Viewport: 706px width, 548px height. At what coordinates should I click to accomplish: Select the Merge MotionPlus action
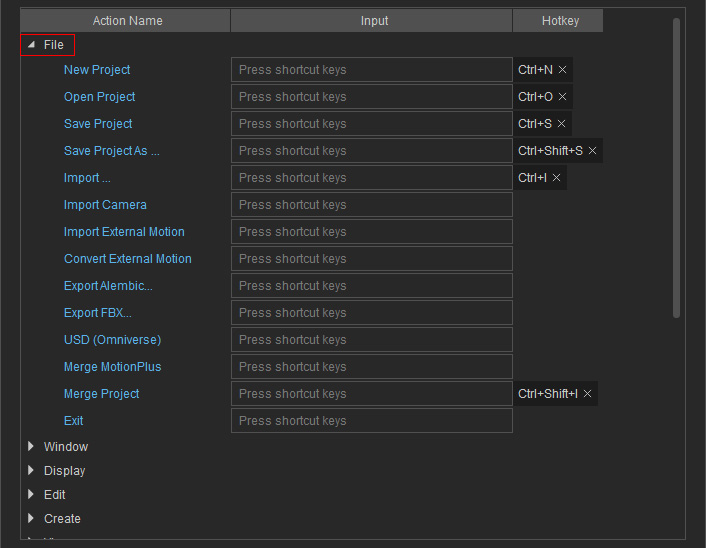click(112, 367)
